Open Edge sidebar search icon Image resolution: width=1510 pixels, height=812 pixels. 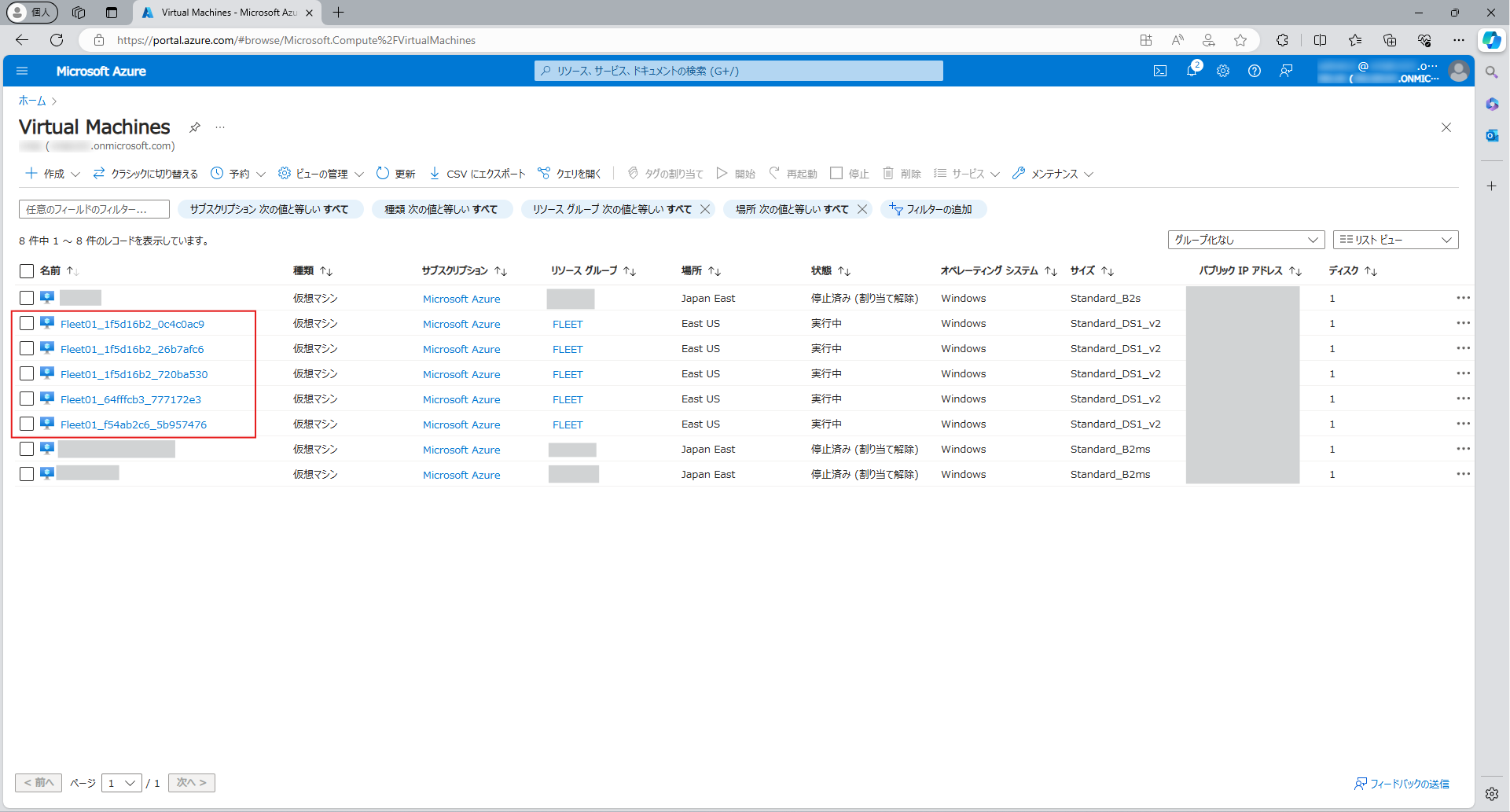coord(1492,72)
